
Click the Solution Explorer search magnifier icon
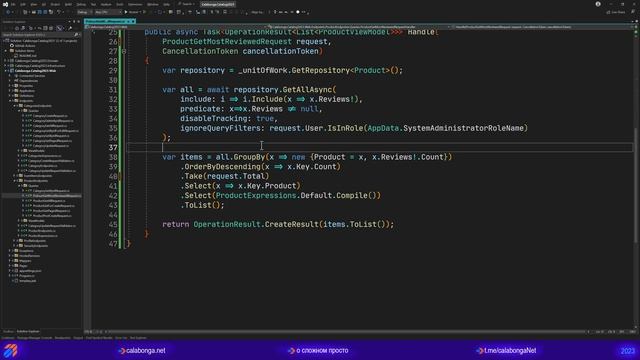tap(76, 35)
